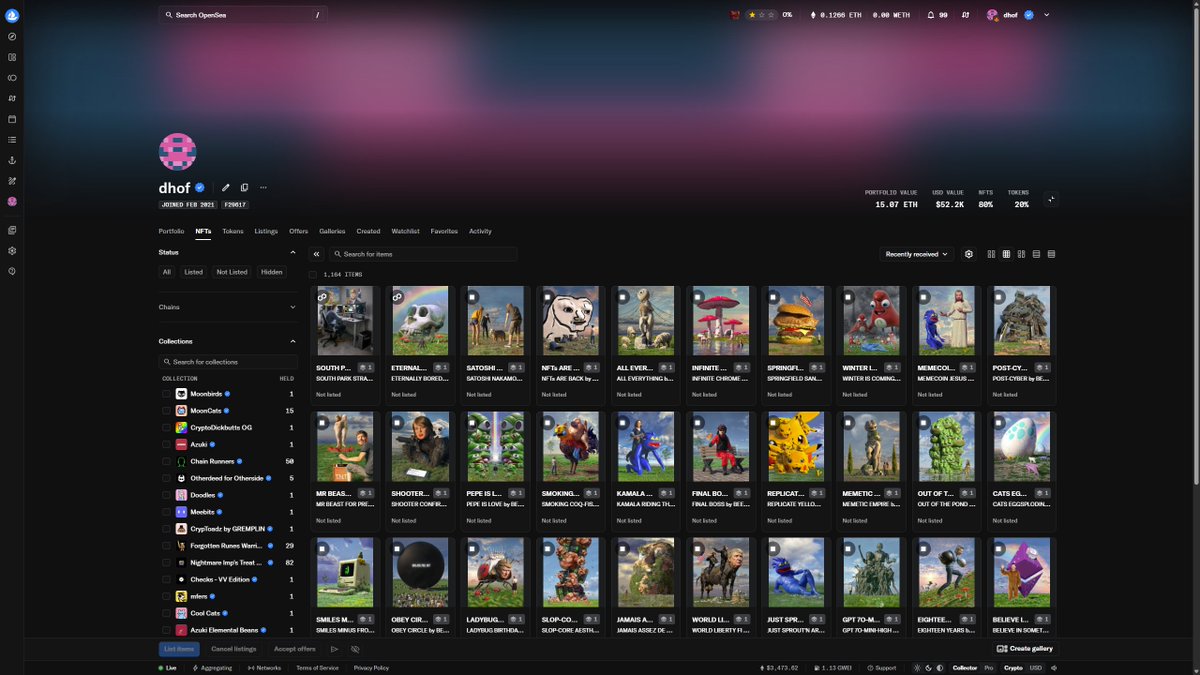The height and width of the screenshot is (675, 1200).
Task: Click the Search for collections field
Action: (228, 362)
